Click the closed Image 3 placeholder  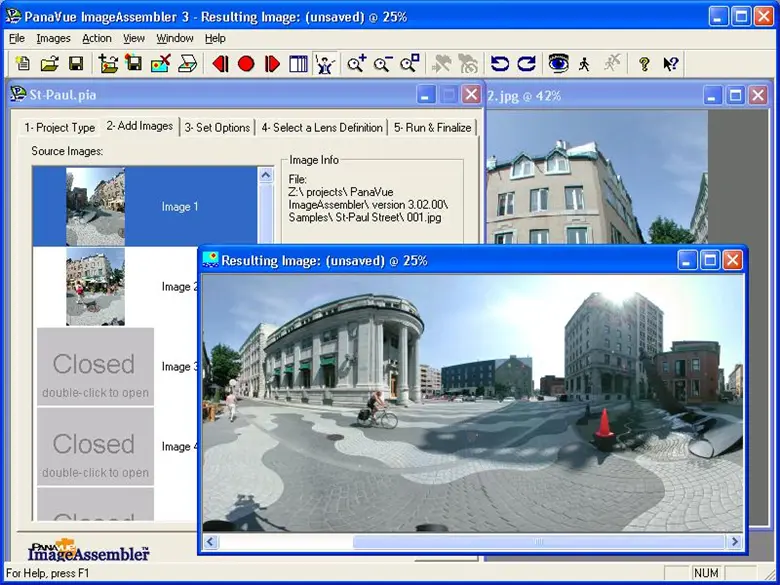coord(94,367)
